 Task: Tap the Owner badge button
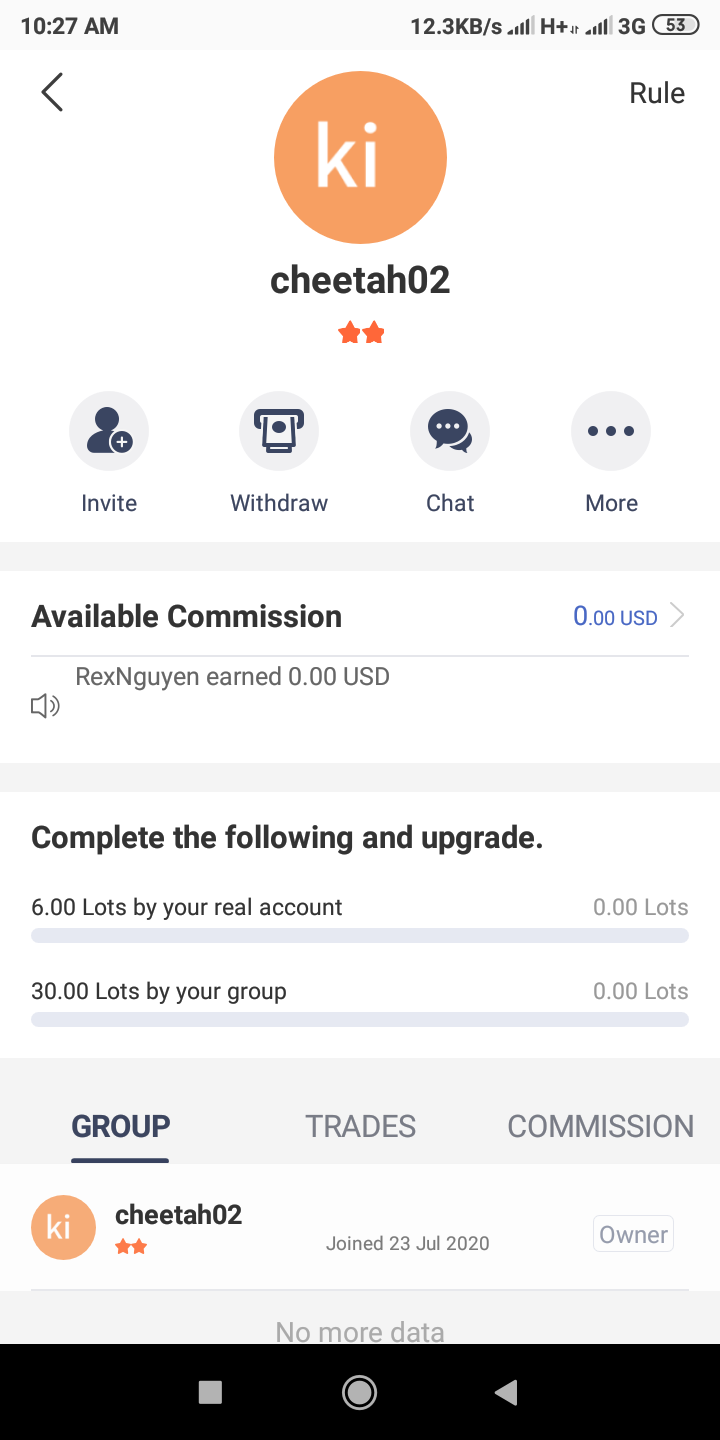tap(633, 1235)
